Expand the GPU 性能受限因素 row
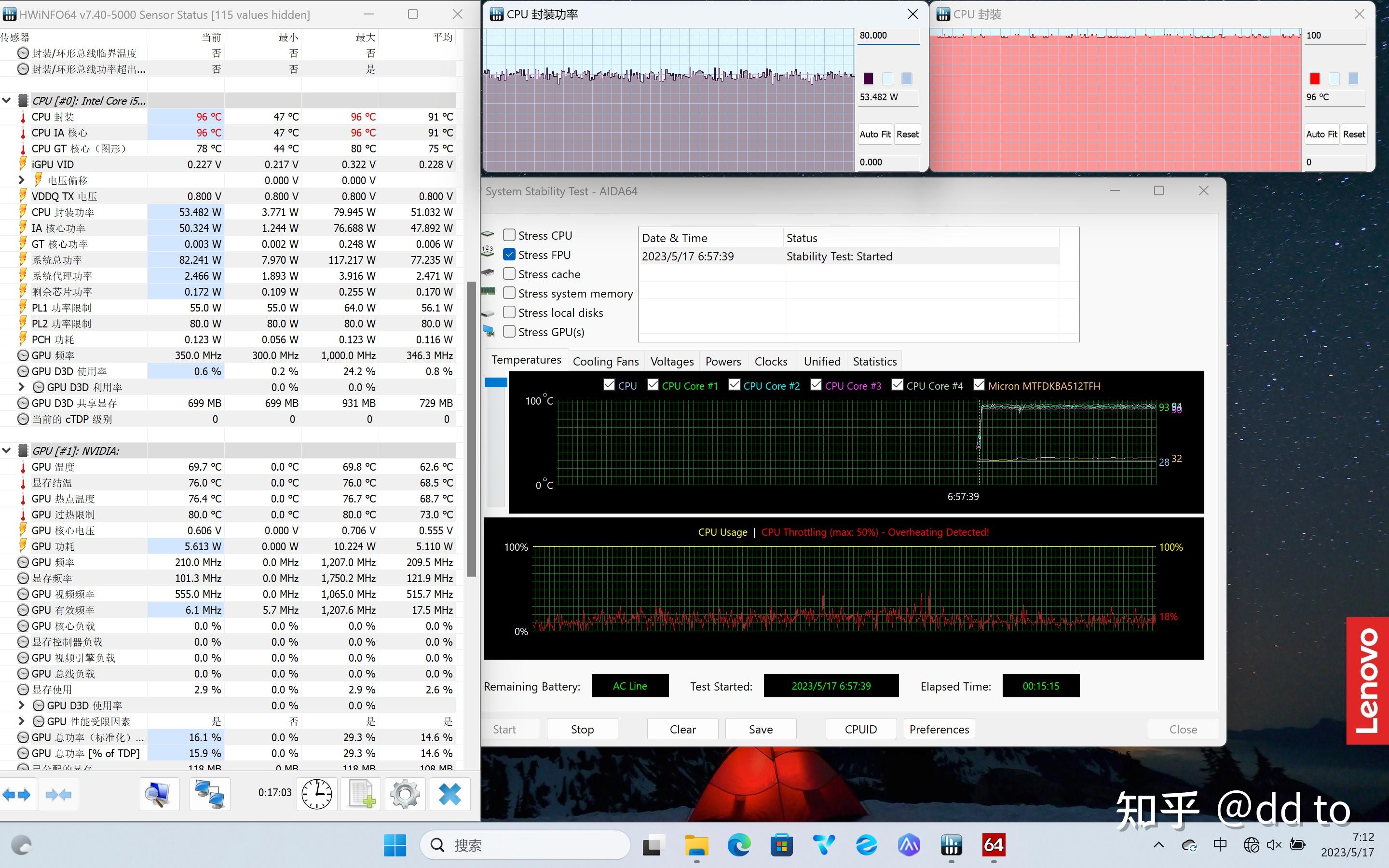 [21, 721]
